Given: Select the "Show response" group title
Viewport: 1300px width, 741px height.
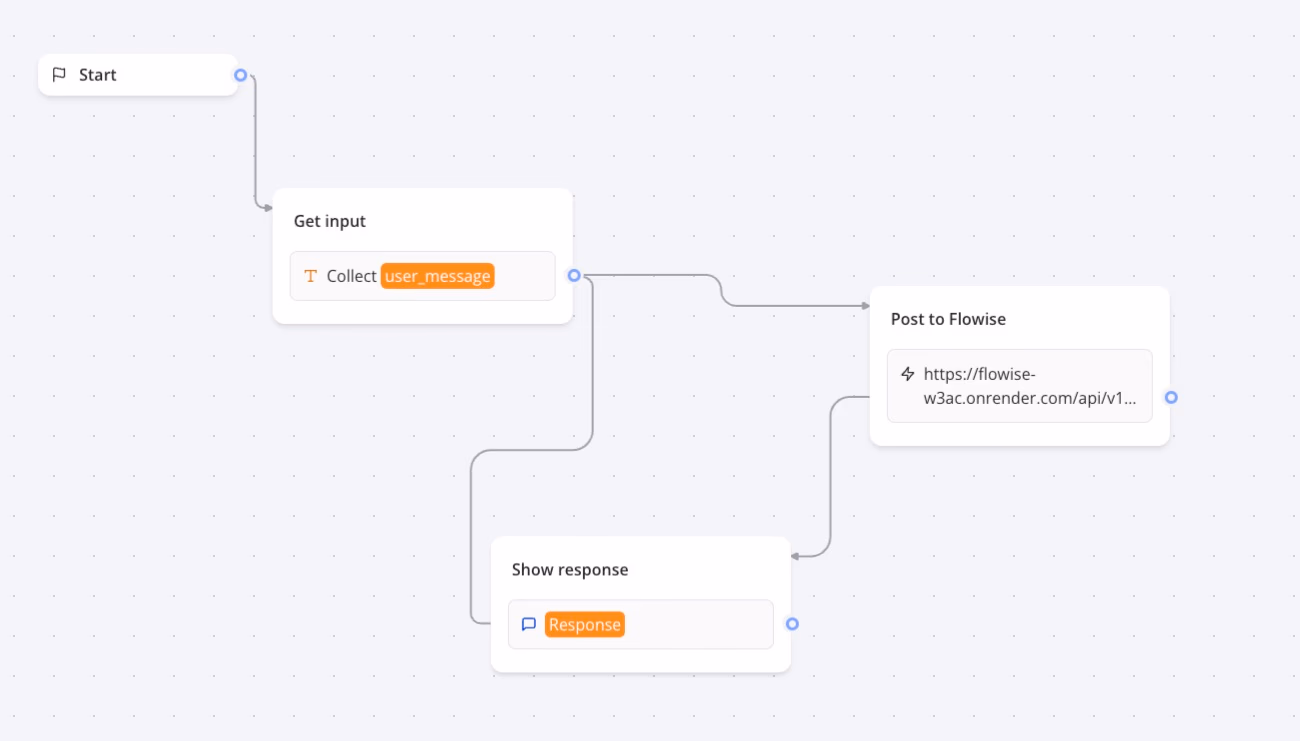Looking at the screenshot, I should pyautogui.click(x=570, y=570).
